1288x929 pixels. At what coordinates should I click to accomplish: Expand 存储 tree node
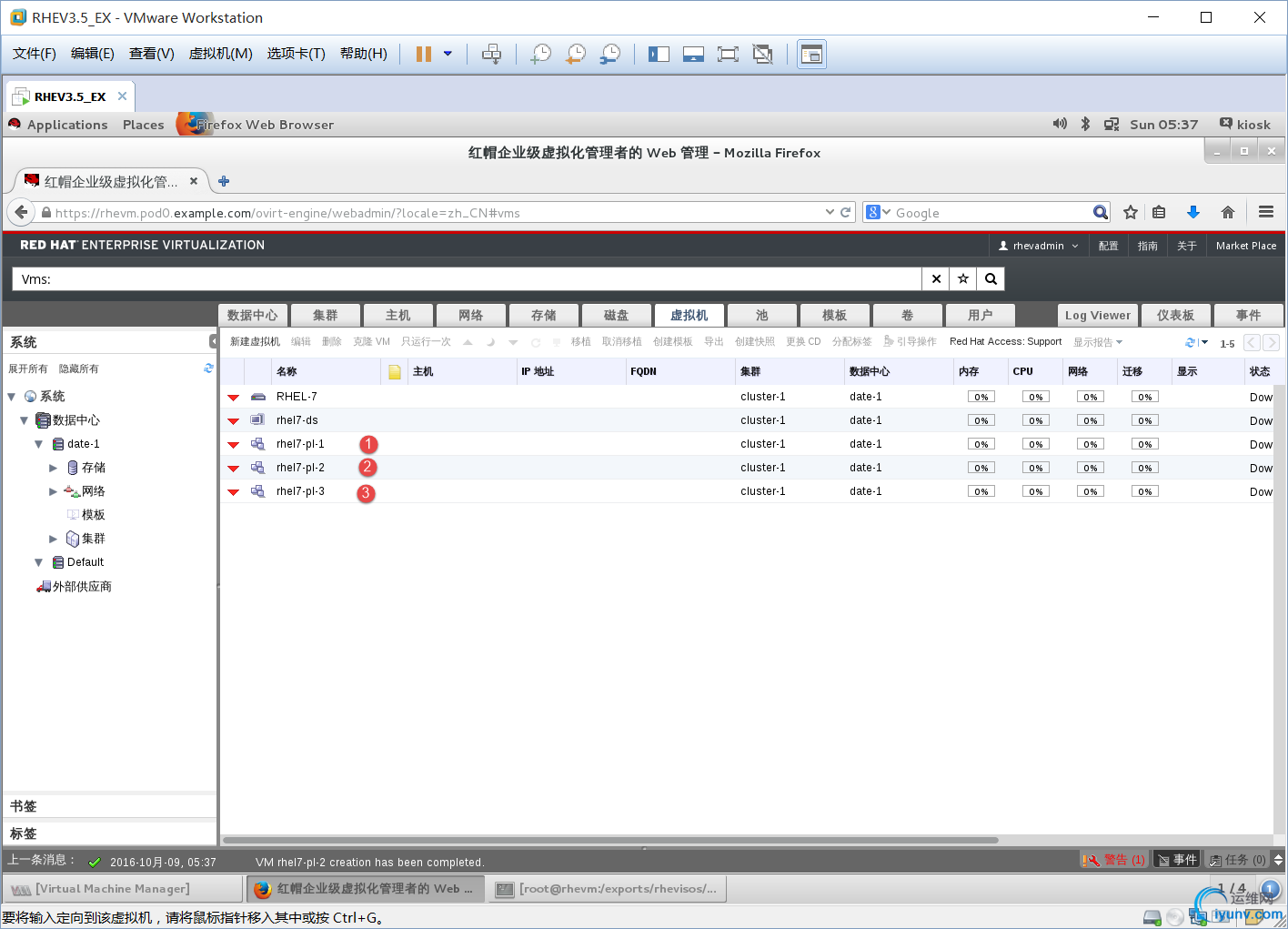(53, 468)
